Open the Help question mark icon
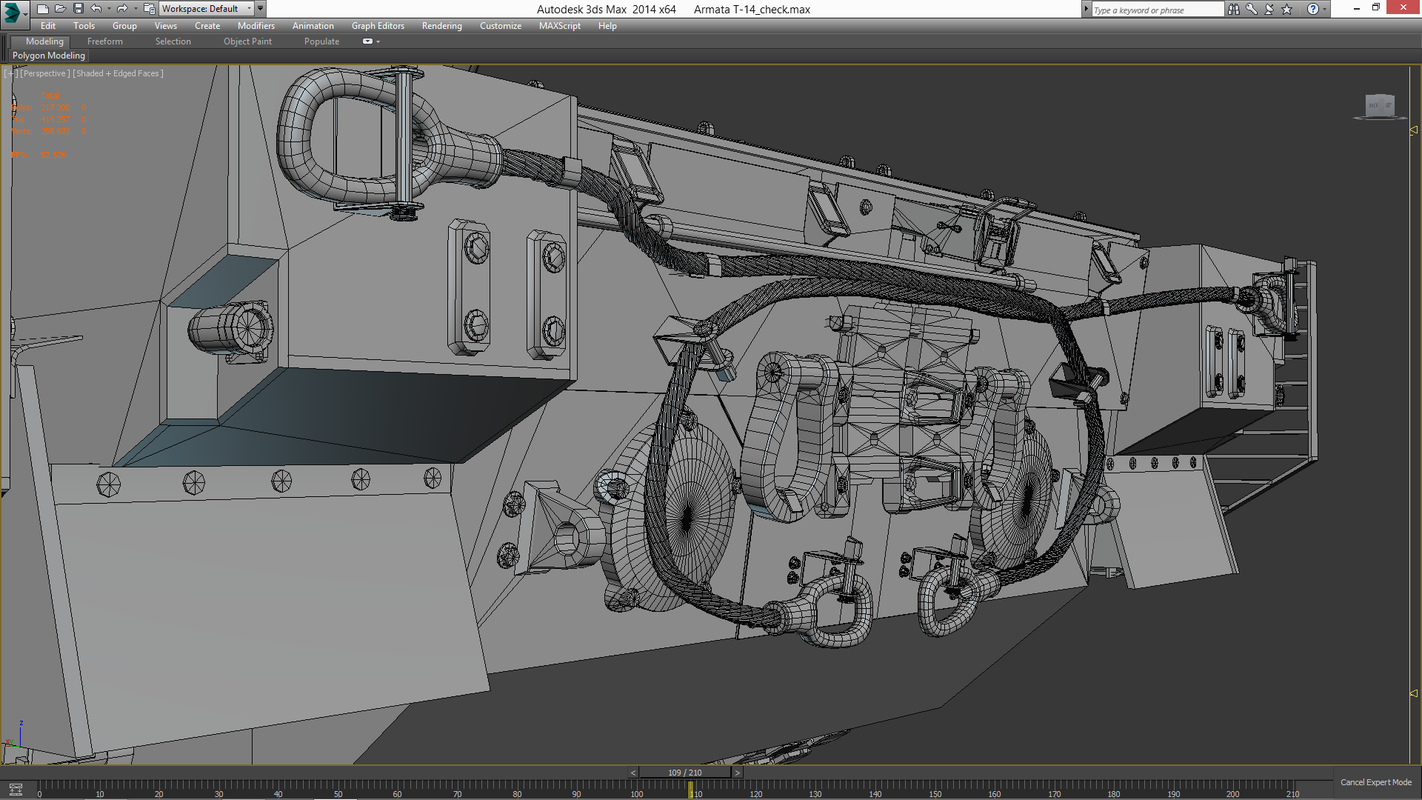Image resolution: width=1422 pixels, height=800 pixels. 1313,9
